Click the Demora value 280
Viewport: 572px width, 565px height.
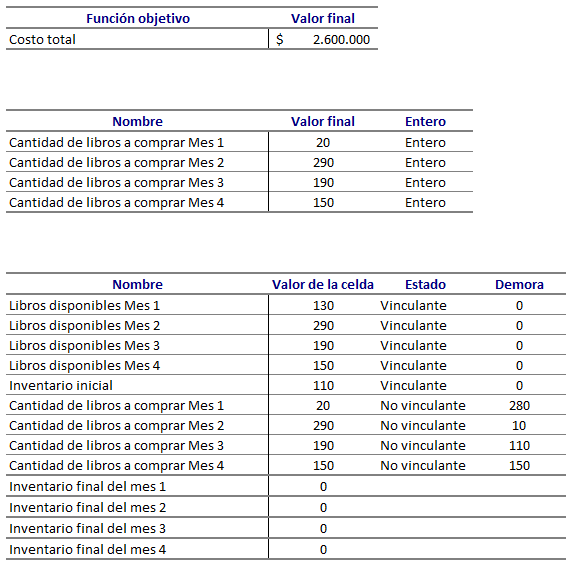point(519,406)
